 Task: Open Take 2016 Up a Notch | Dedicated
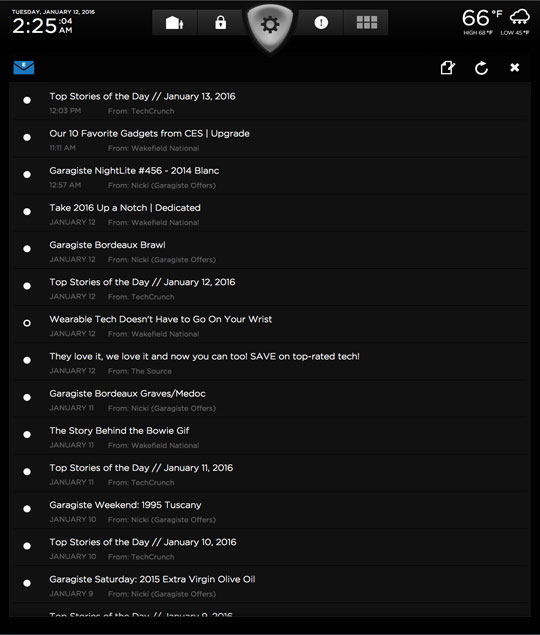click(x=272, y=213)
